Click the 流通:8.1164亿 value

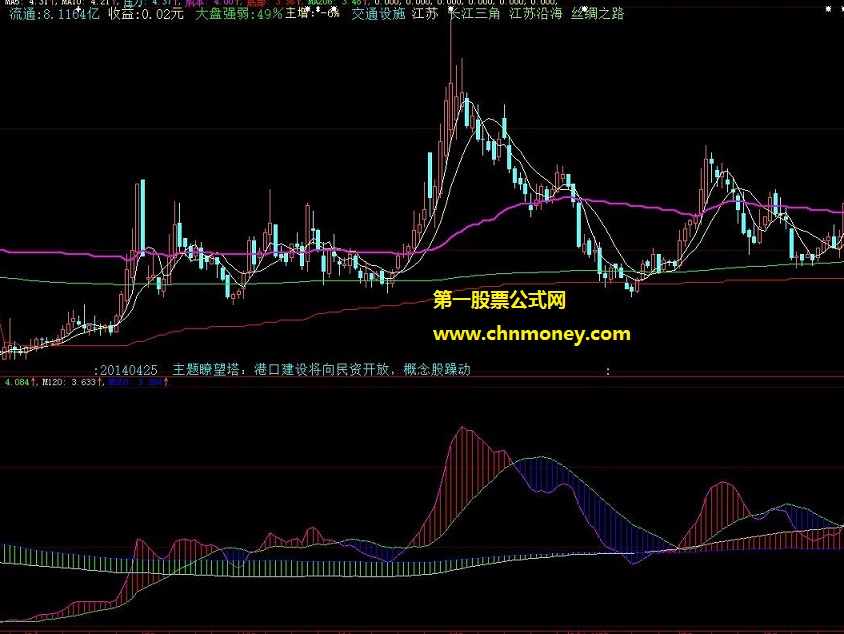coord(54,14)
